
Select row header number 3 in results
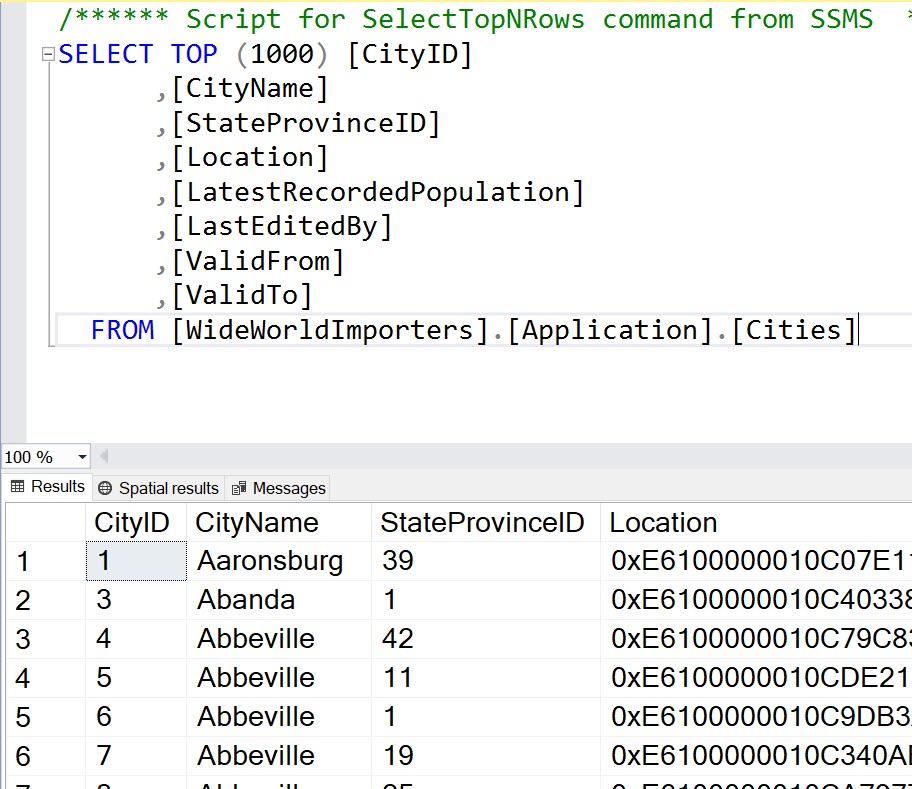tap(46, 639)
